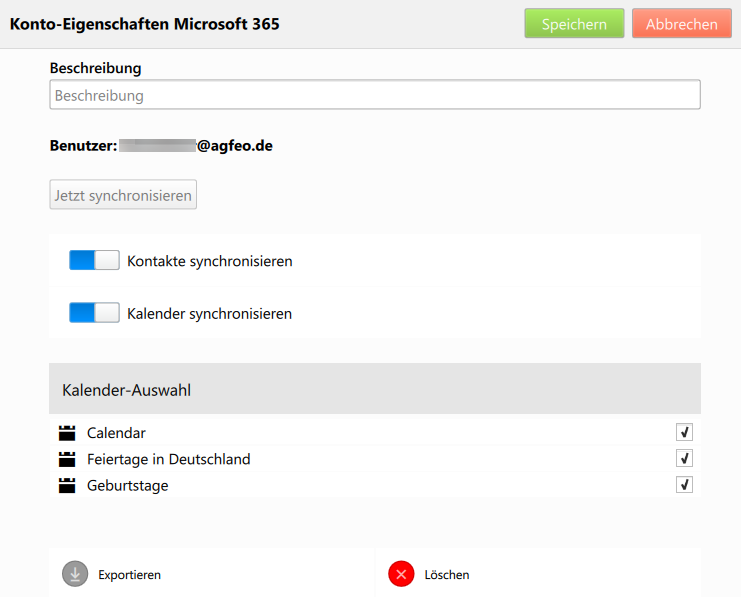Uncheck the Geburtstage checkbox

click(x=684, y=485)
